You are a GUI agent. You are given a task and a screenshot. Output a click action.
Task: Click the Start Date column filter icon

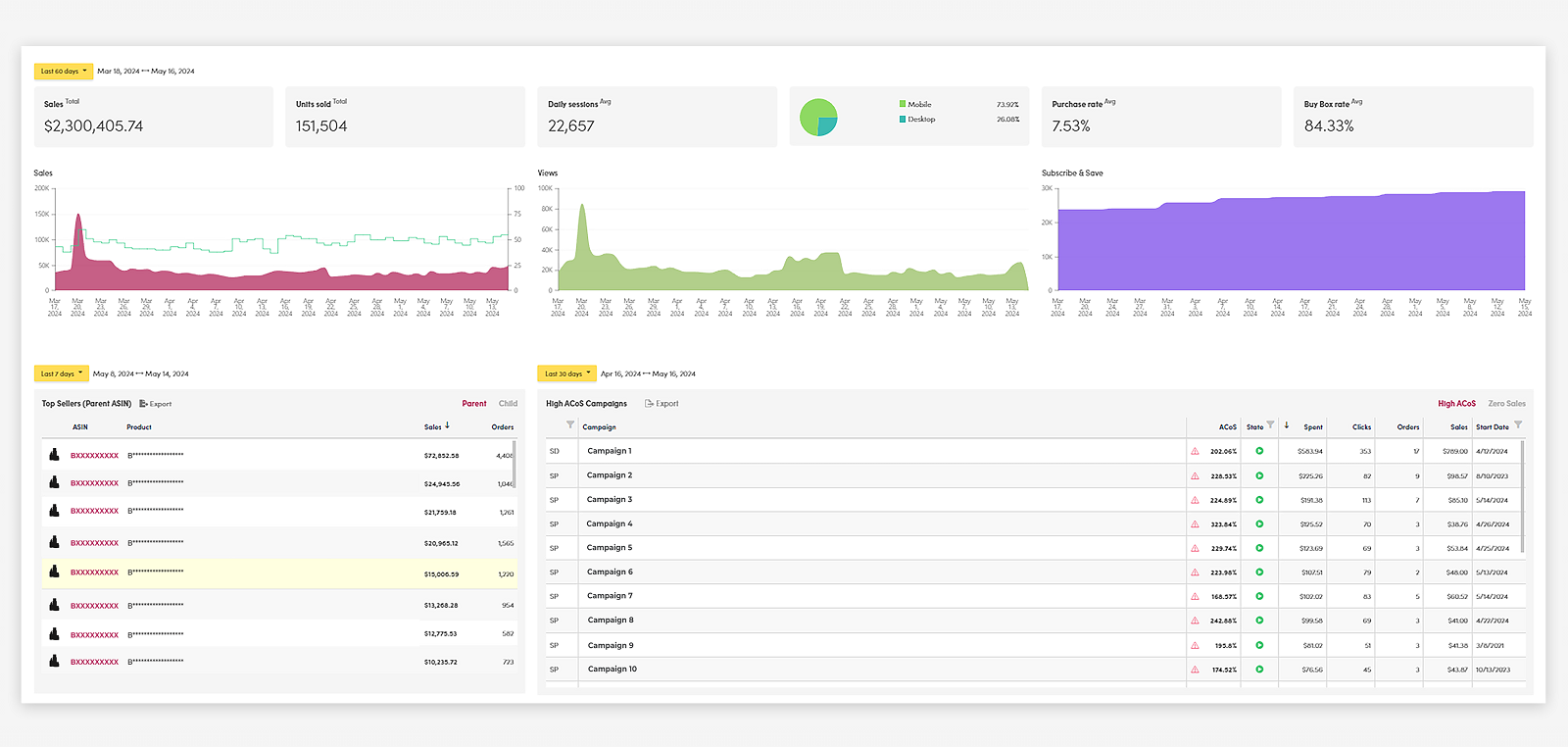[1518, 425]
